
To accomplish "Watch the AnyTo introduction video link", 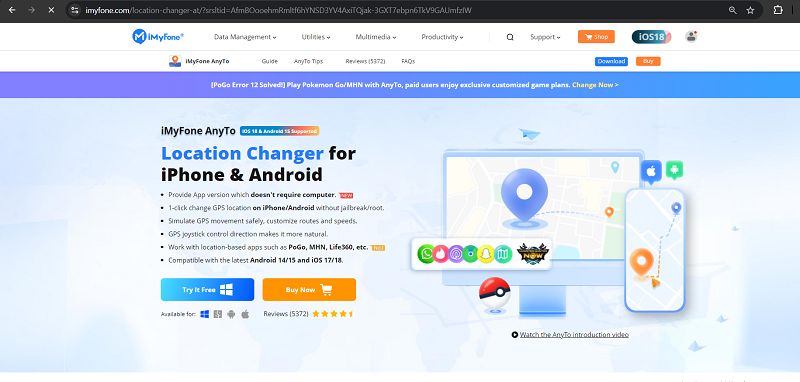I will [x=574, y=335].
